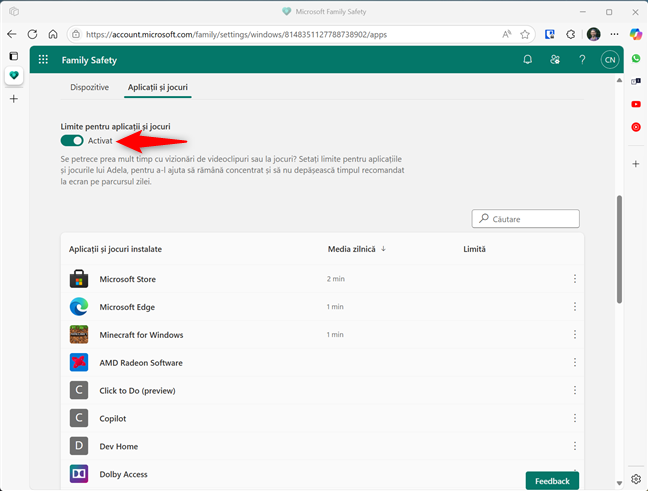Click the Aplicații și jocuri instalate header
The image size is (648, 491).
115,249
